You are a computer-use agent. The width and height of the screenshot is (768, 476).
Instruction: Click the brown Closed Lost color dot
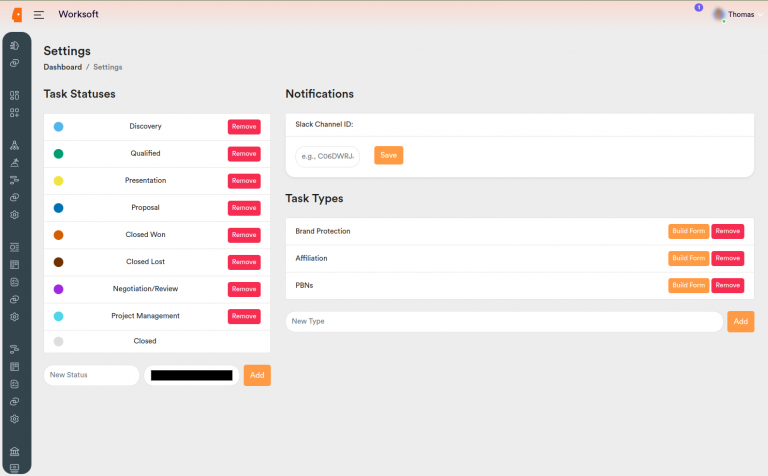[58, 262]
